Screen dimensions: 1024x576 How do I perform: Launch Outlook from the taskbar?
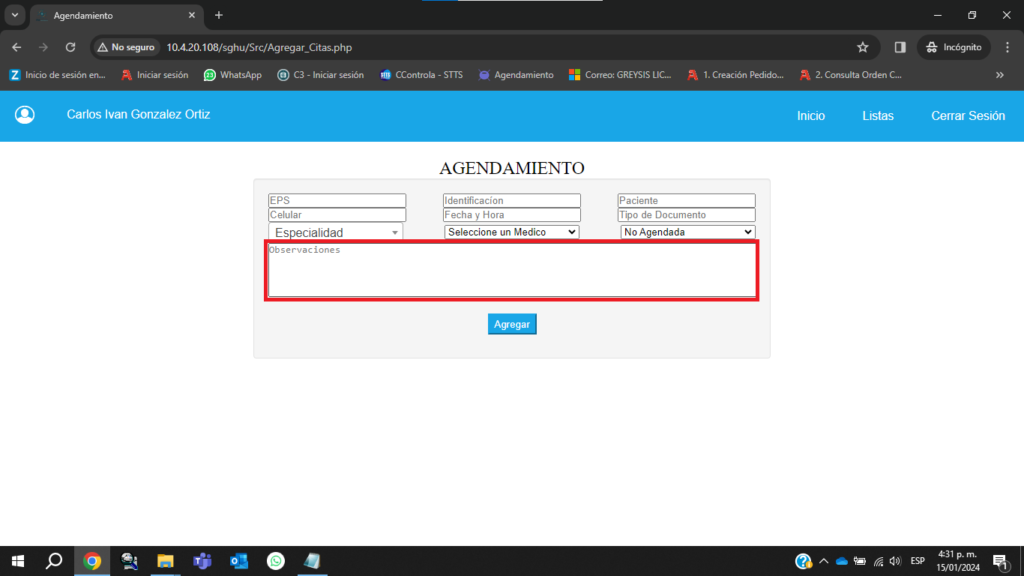(239, 561)
